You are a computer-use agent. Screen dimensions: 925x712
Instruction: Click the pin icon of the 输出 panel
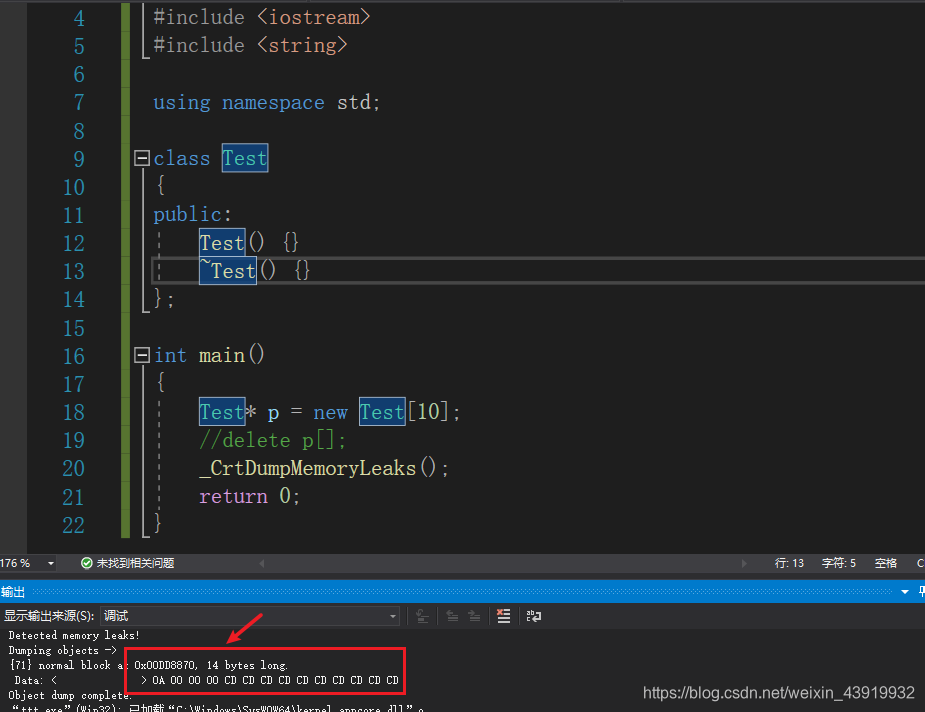tap(921, 592)
